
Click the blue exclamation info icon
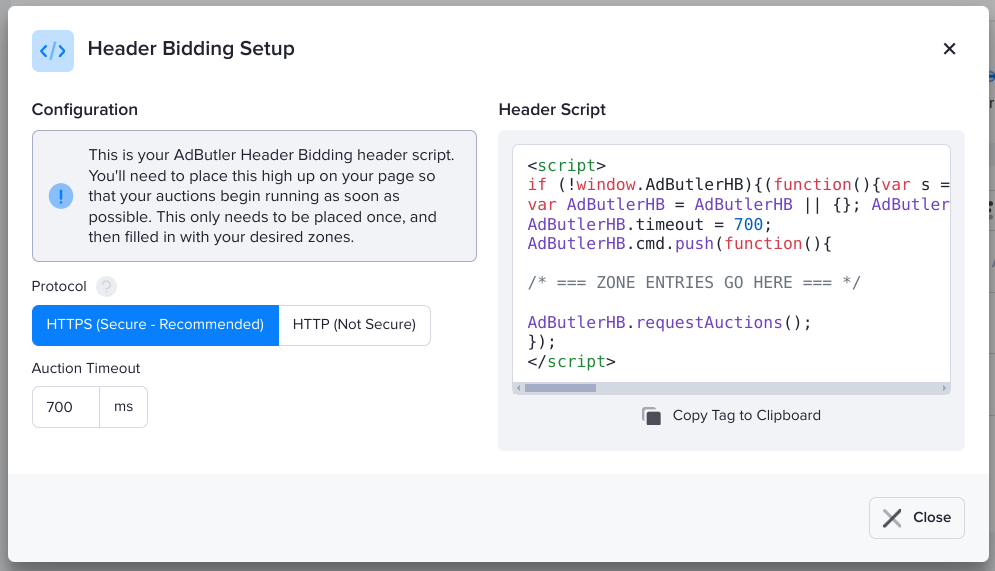tap(61, 196)
